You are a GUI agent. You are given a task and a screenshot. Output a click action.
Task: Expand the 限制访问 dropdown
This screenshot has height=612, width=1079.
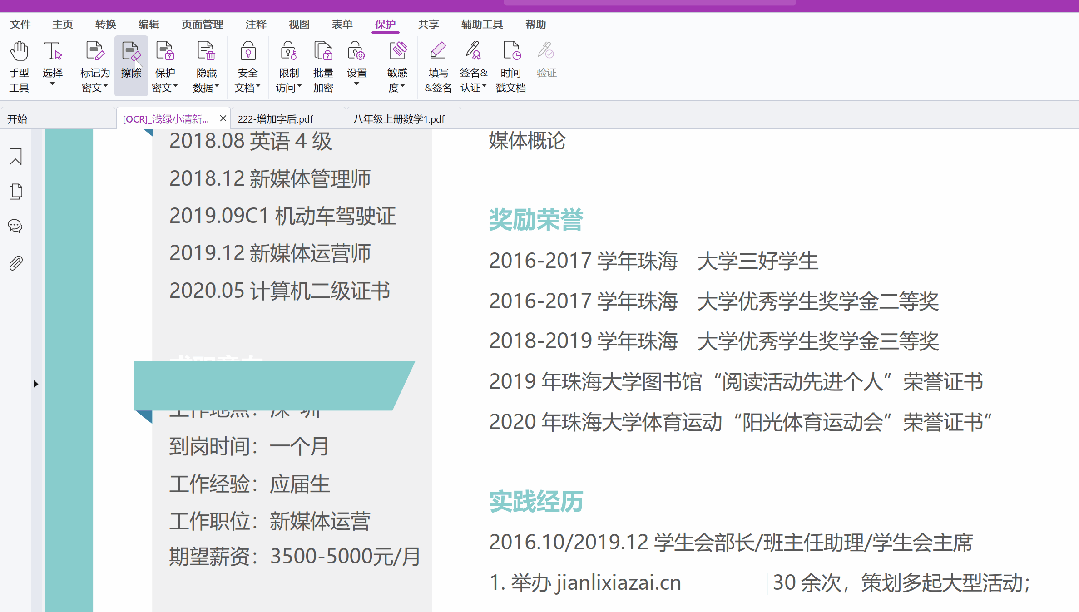coord(288,87)
